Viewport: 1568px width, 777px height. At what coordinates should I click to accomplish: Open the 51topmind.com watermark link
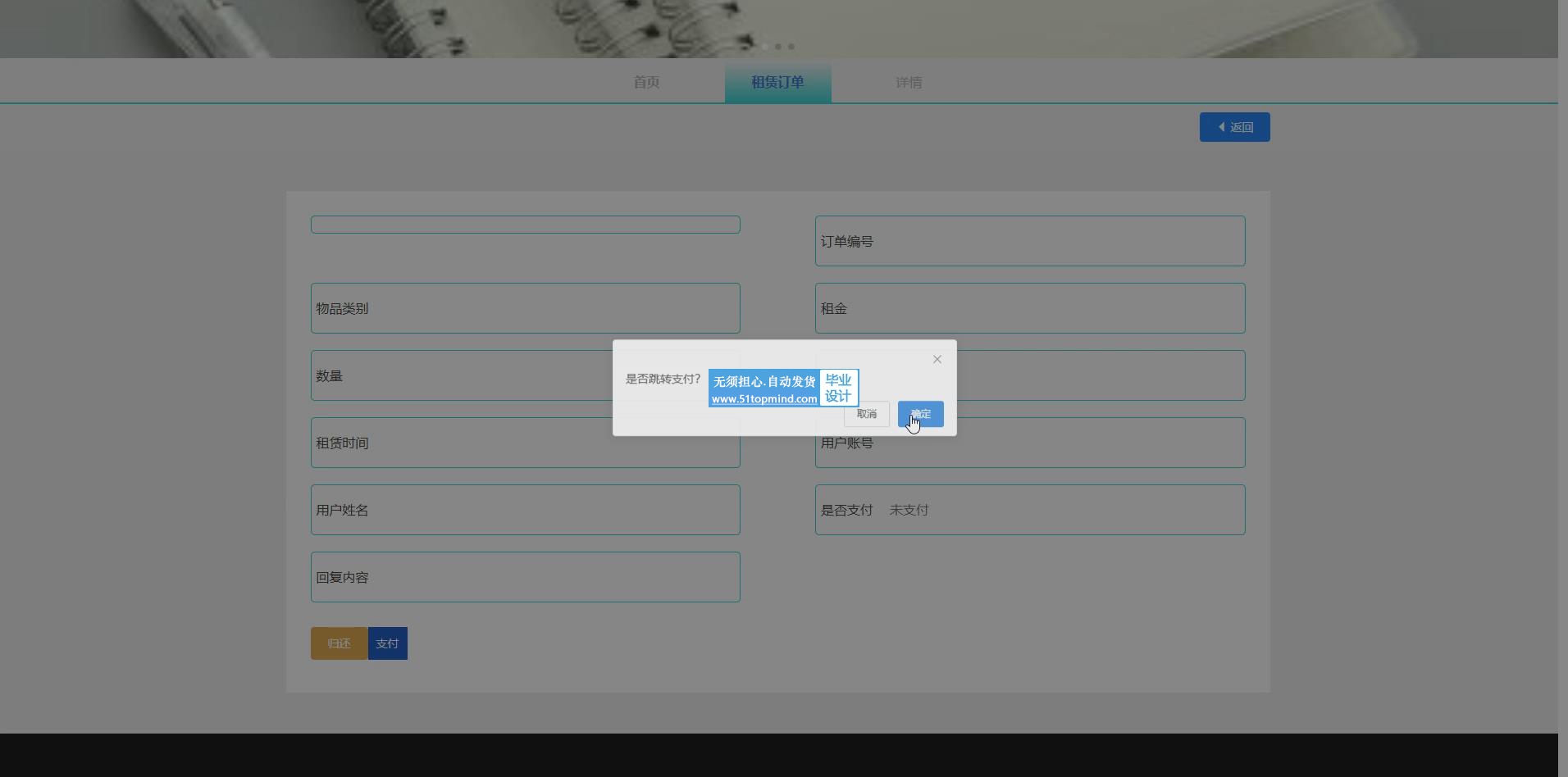[x=763, y=399]
